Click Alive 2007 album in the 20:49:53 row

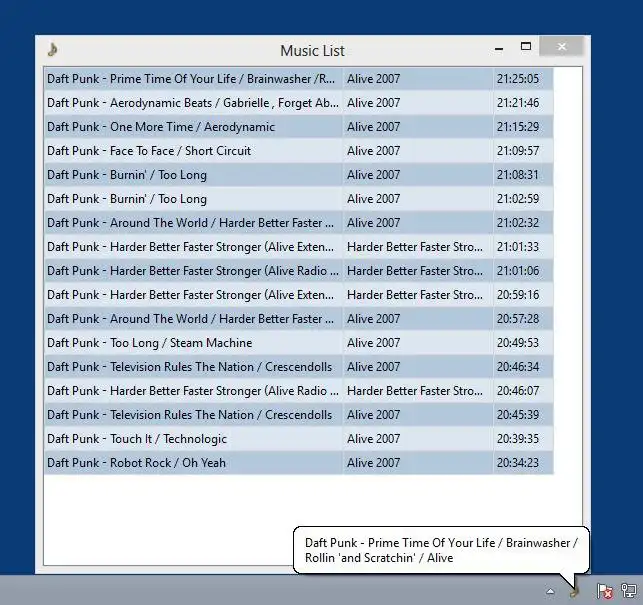pyautogui.click(x=373, y=343)
